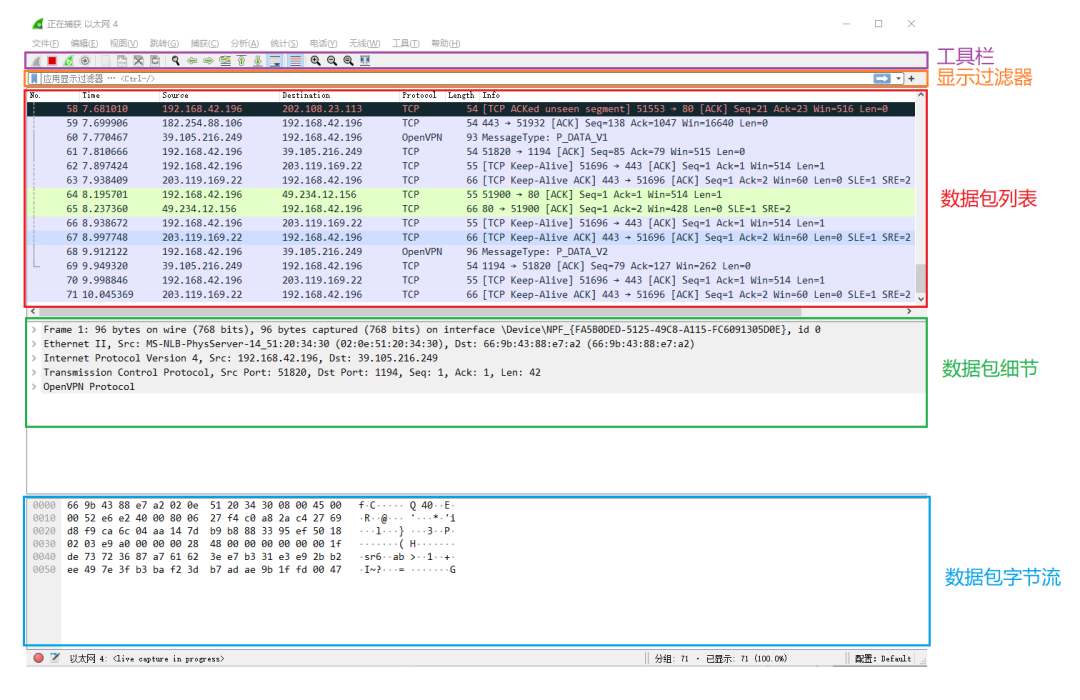The image size is (1080, 700).
Task: Select packet 68 OpenVPN P_DATA_V2 row
Action: (x=471, y=251)
